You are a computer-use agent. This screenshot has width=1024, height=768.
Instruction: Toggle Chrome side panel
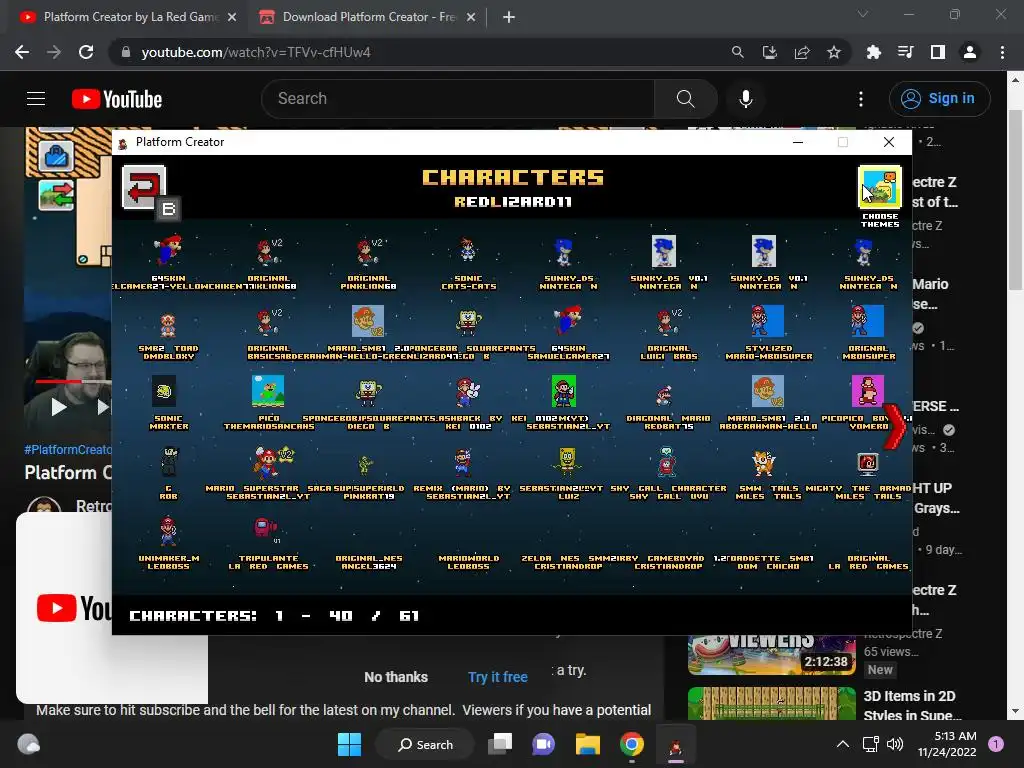(x=937, y=52)
